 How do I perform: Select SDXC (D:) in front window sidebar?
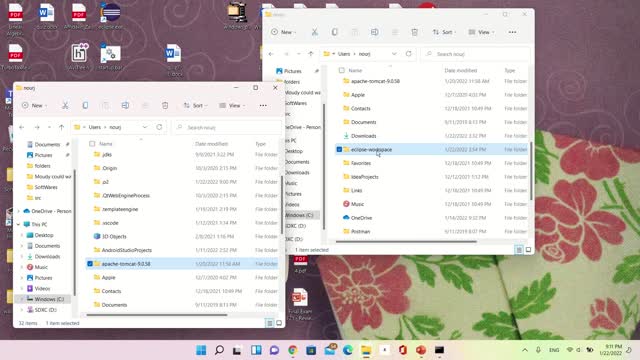pyautogui.click(x=45, y=310)
